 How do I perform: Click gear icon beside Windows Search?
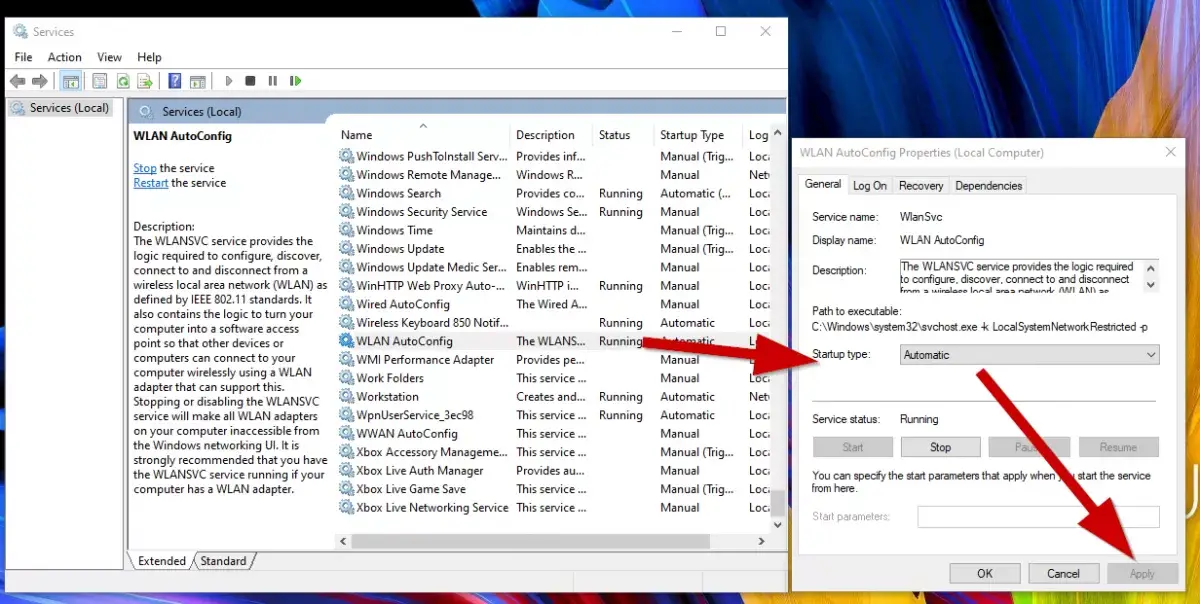(347, 193)
